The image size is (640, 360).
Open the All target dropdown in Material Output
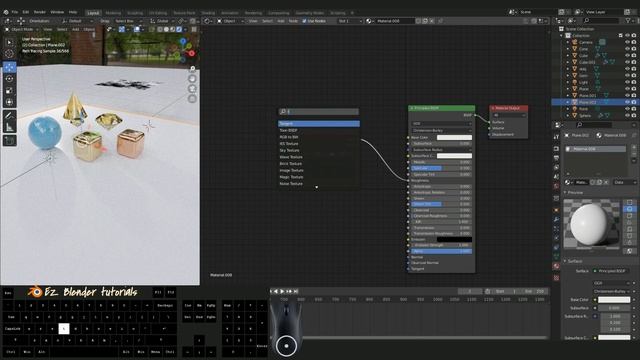(509, 116)
